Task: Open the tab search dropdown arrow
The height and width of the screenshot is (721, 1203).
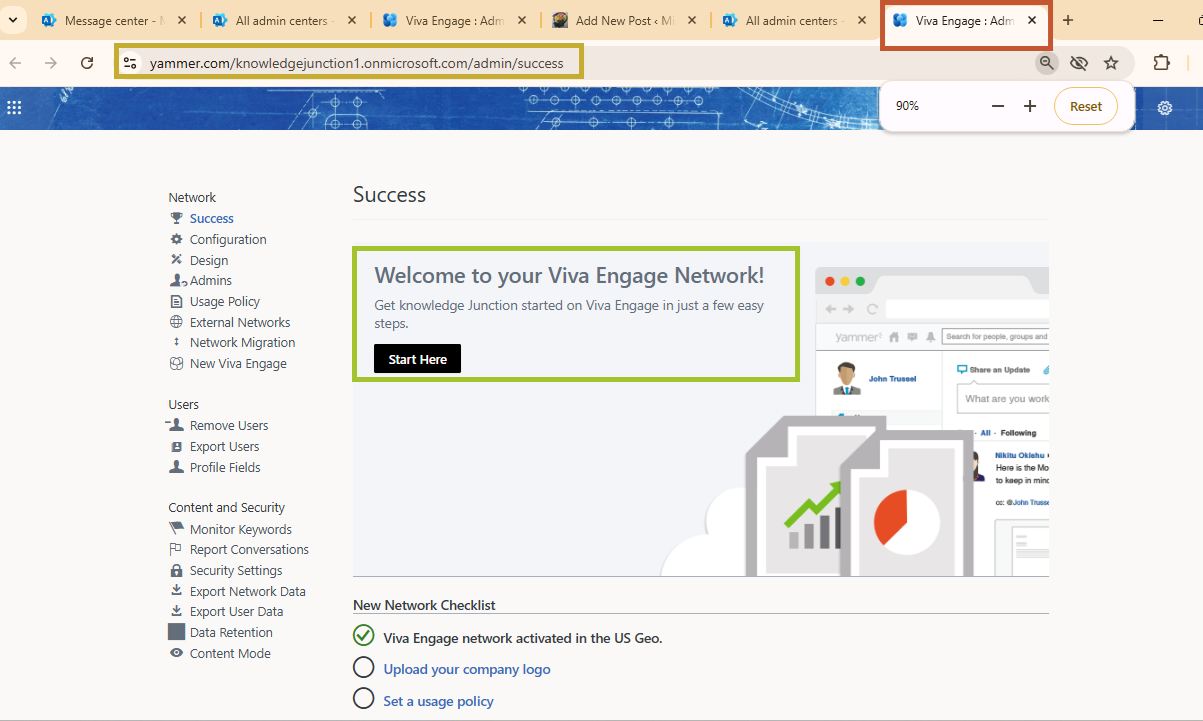Action: (12, 20)
